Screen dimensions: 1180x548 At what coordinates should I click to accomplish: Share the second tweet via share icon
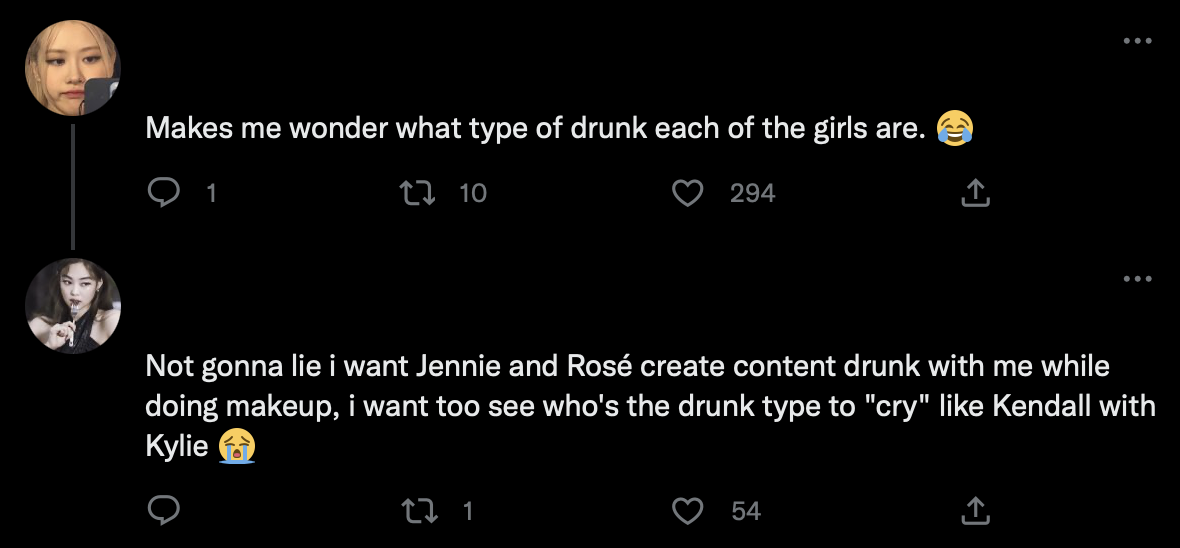click(x=974, y=511)
